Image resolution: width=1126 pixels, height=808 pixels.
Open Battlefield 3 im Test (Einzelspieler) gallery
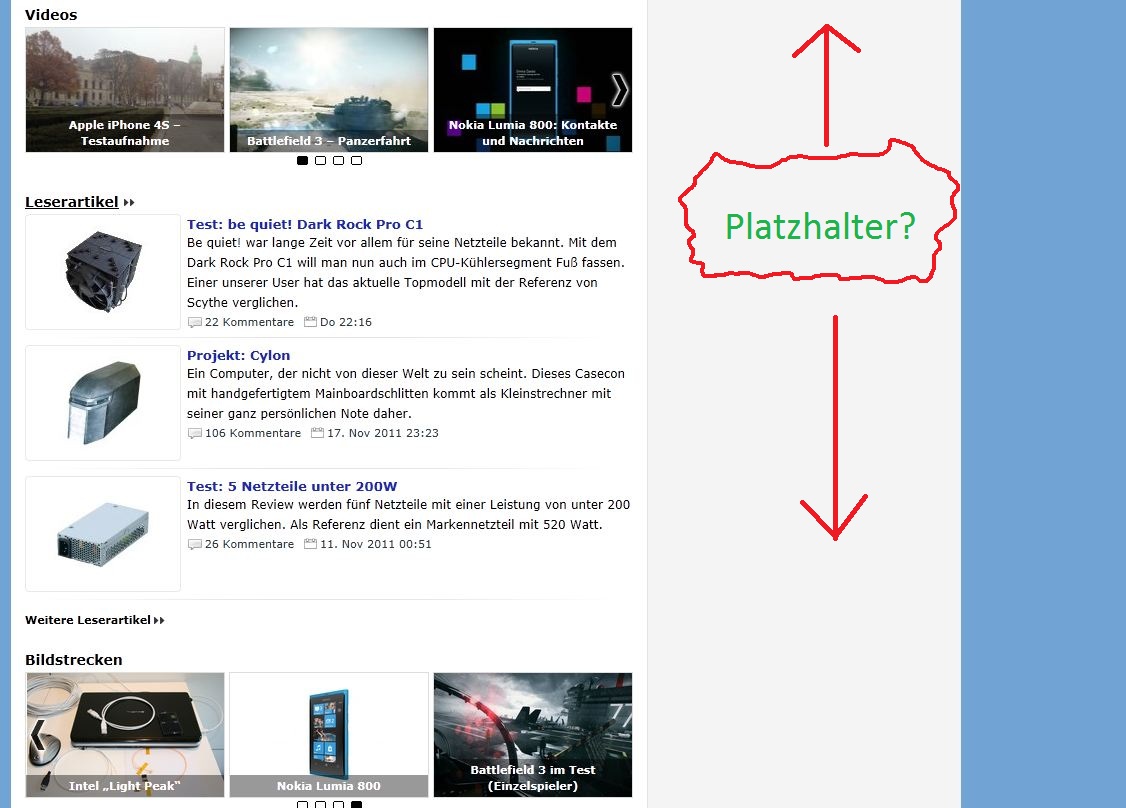533,735
